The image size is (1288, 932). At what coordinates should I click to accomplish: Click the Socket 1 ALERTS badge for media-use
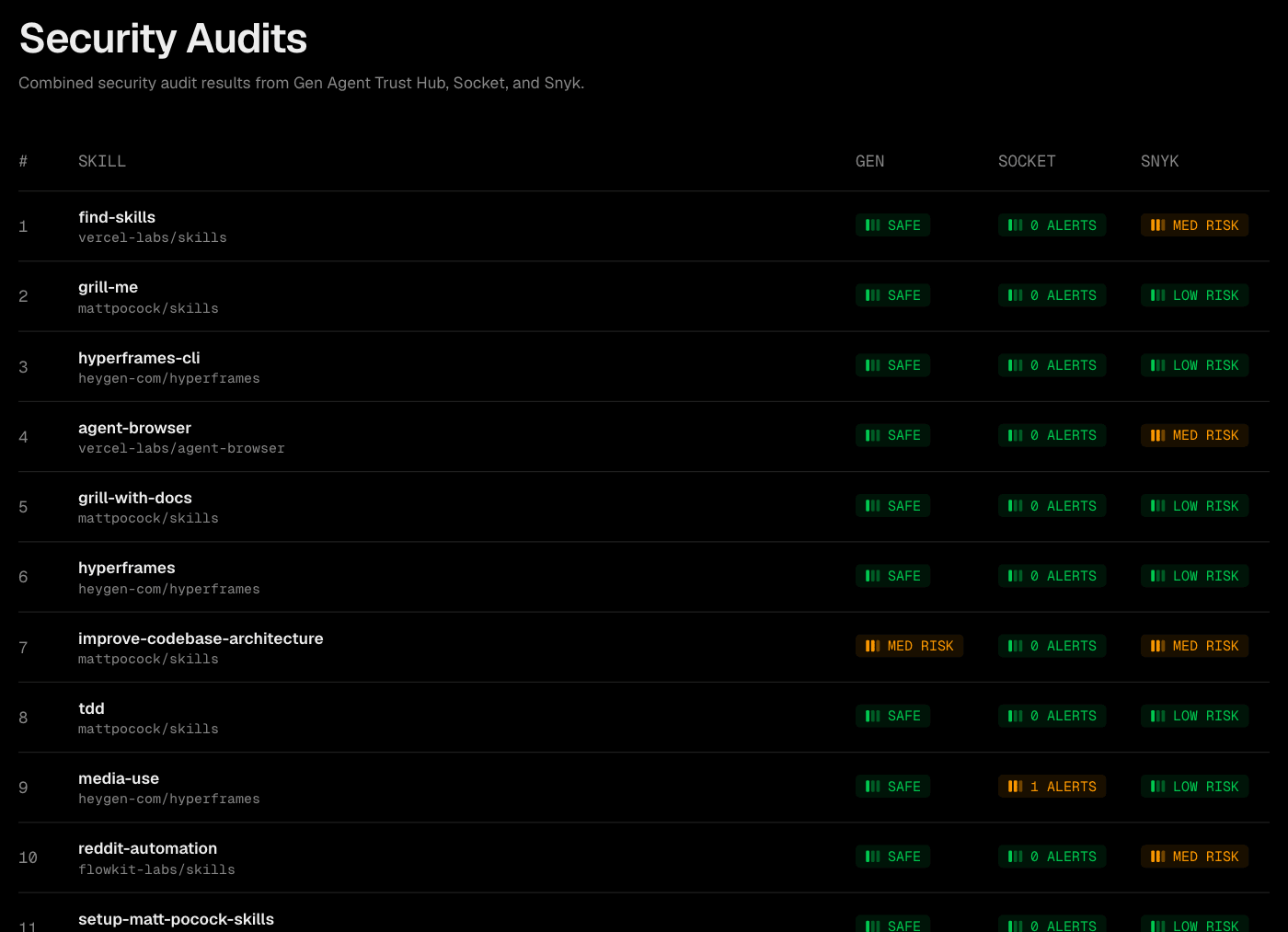[1052, 787]
